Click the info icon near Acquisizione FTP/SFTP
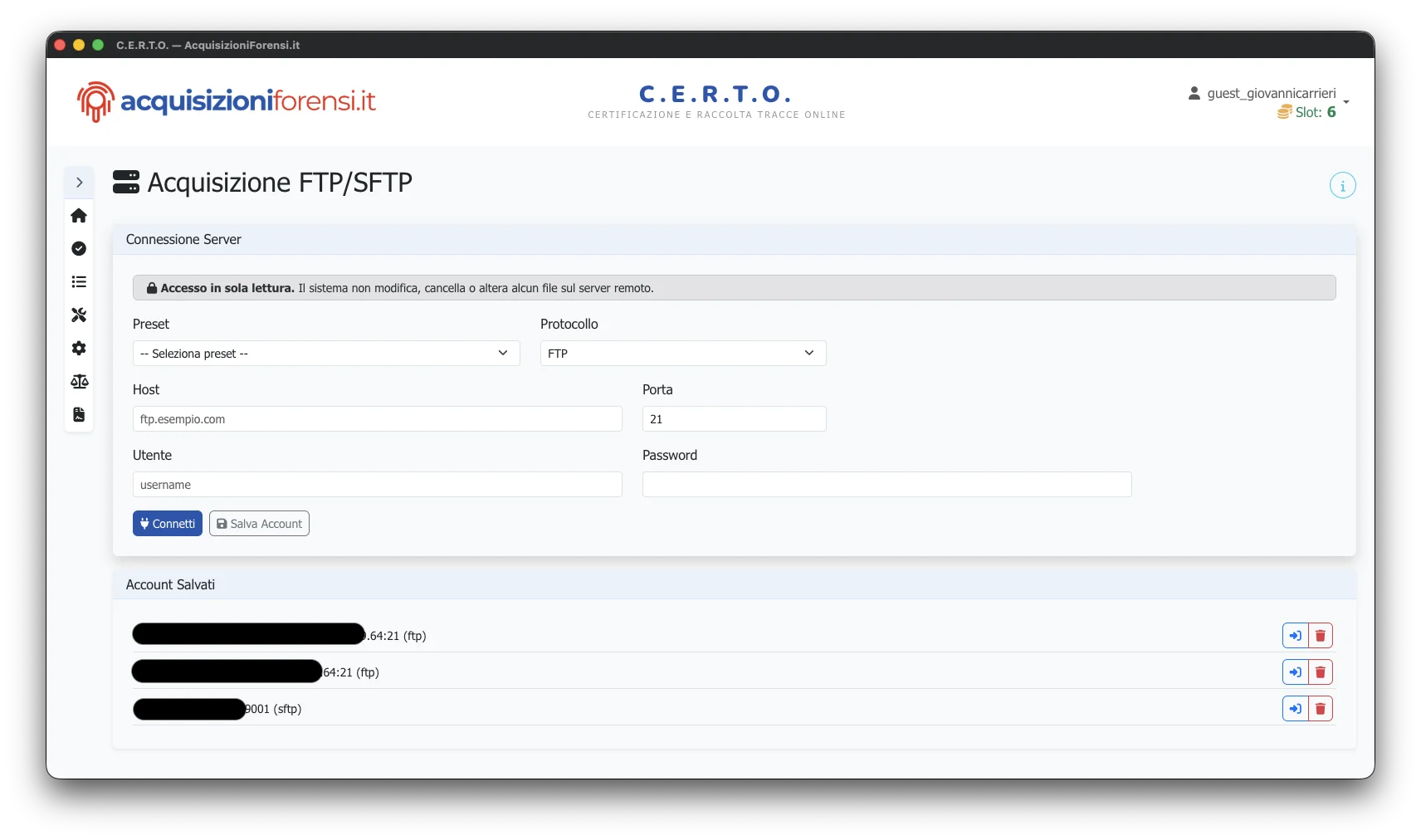The width and height of the screenshot is (1421, 840). pos(1342,185)
